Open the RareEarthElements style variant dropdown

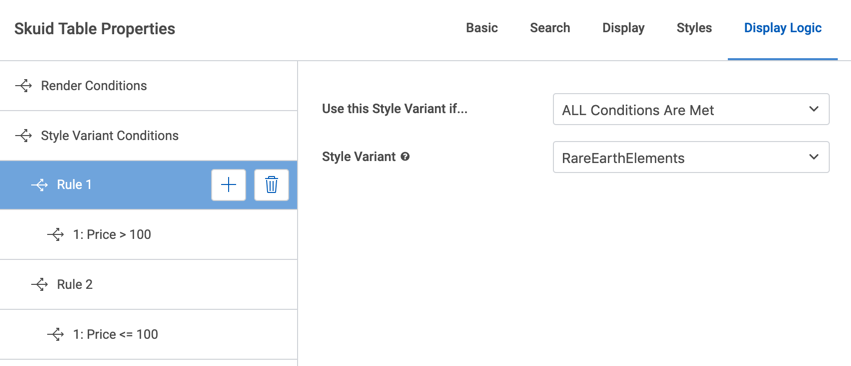tap(691, 157)
